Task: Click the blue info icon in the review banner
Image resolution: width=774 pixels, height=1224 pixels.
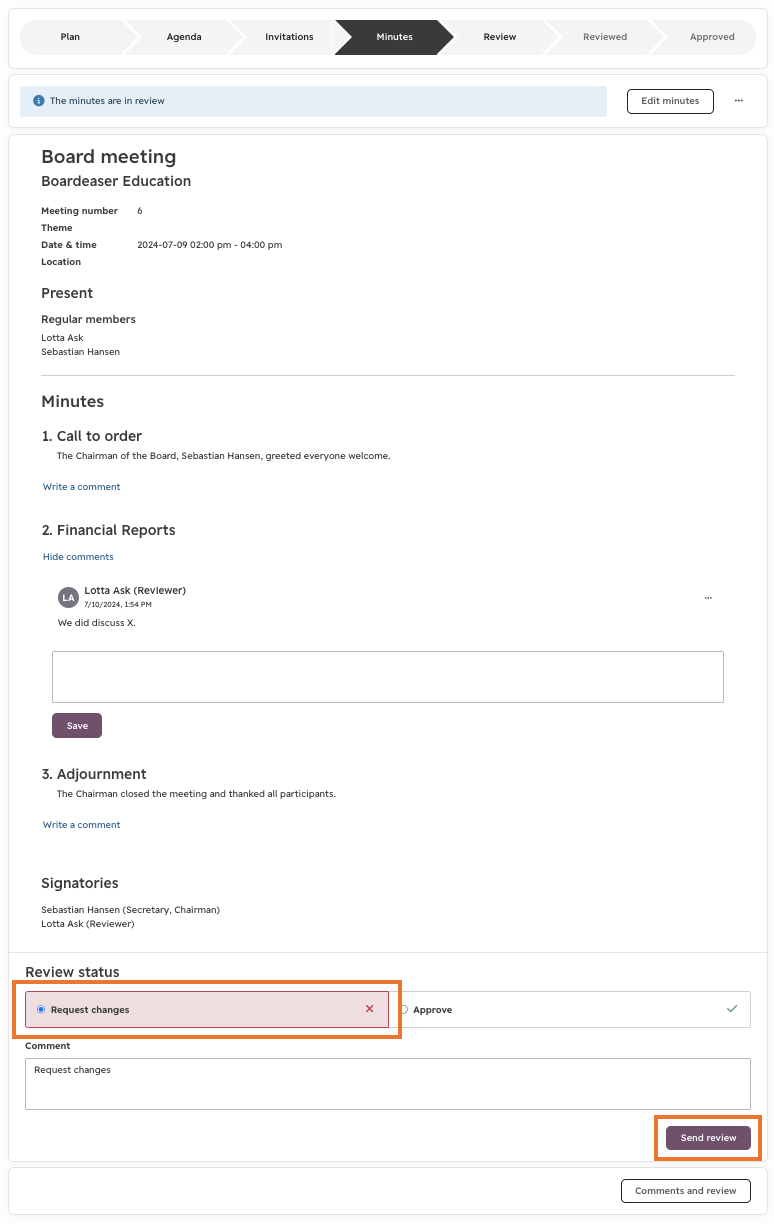Action: click(39, 101)
